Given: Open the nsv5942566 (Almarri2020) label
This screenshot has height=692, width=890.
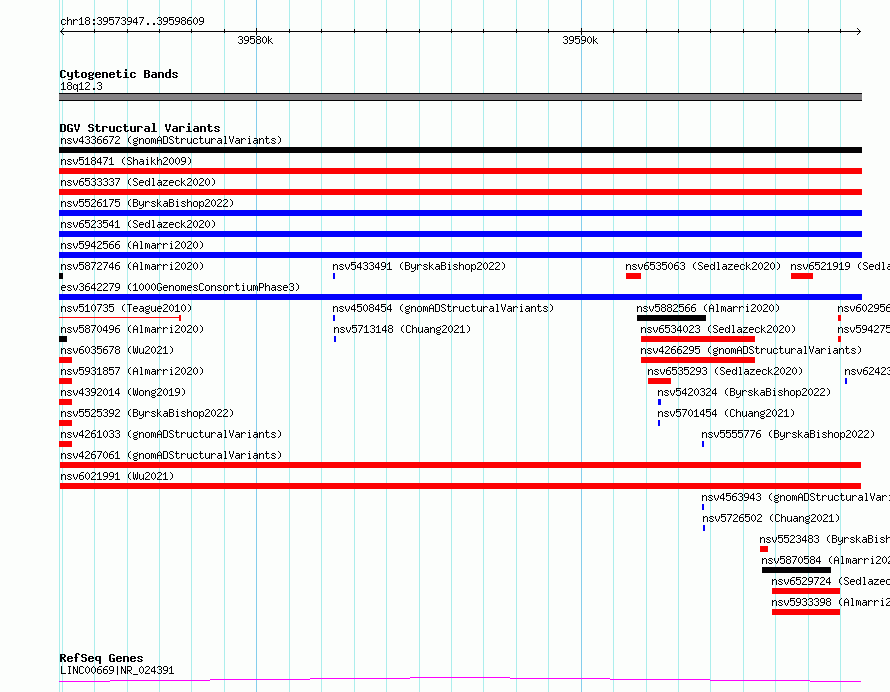Looking at the screenshot, I should [132, 245].
